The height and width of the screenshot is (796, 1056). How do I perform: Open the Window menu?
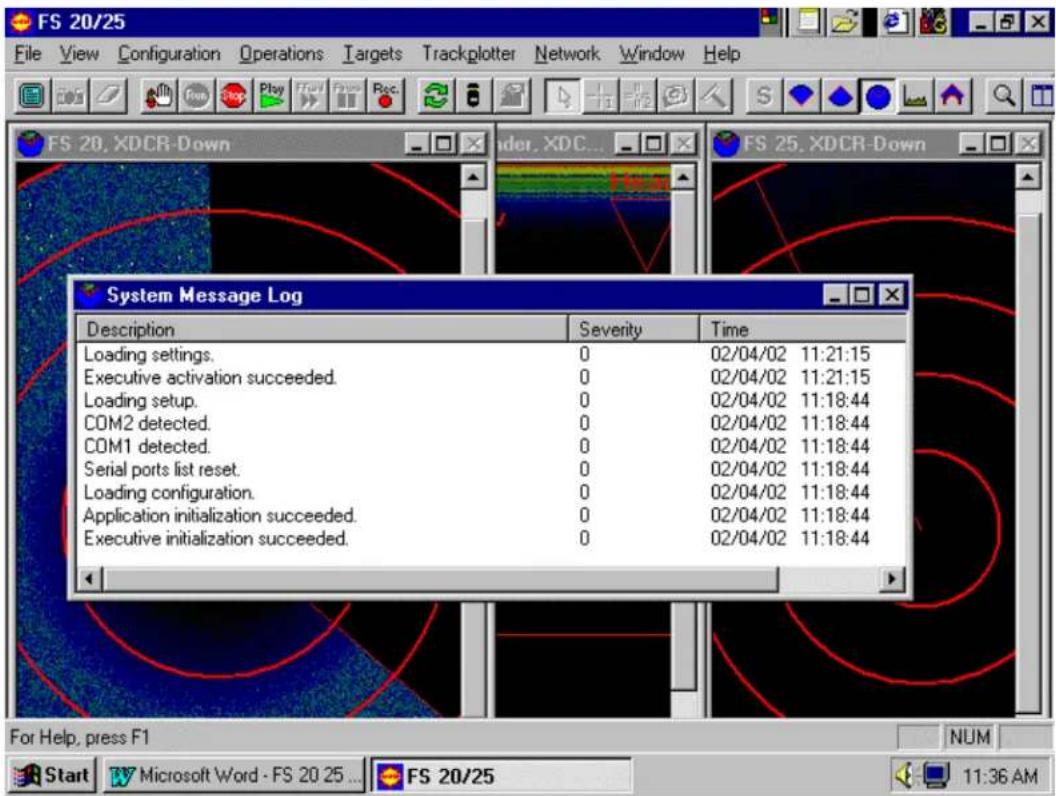coord(652,53)
